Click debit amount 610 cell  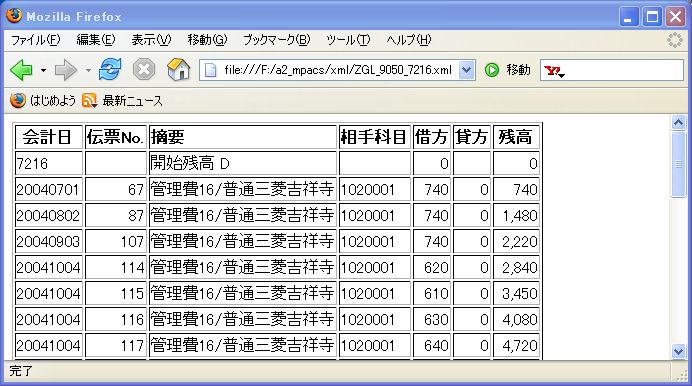point(432,293)
